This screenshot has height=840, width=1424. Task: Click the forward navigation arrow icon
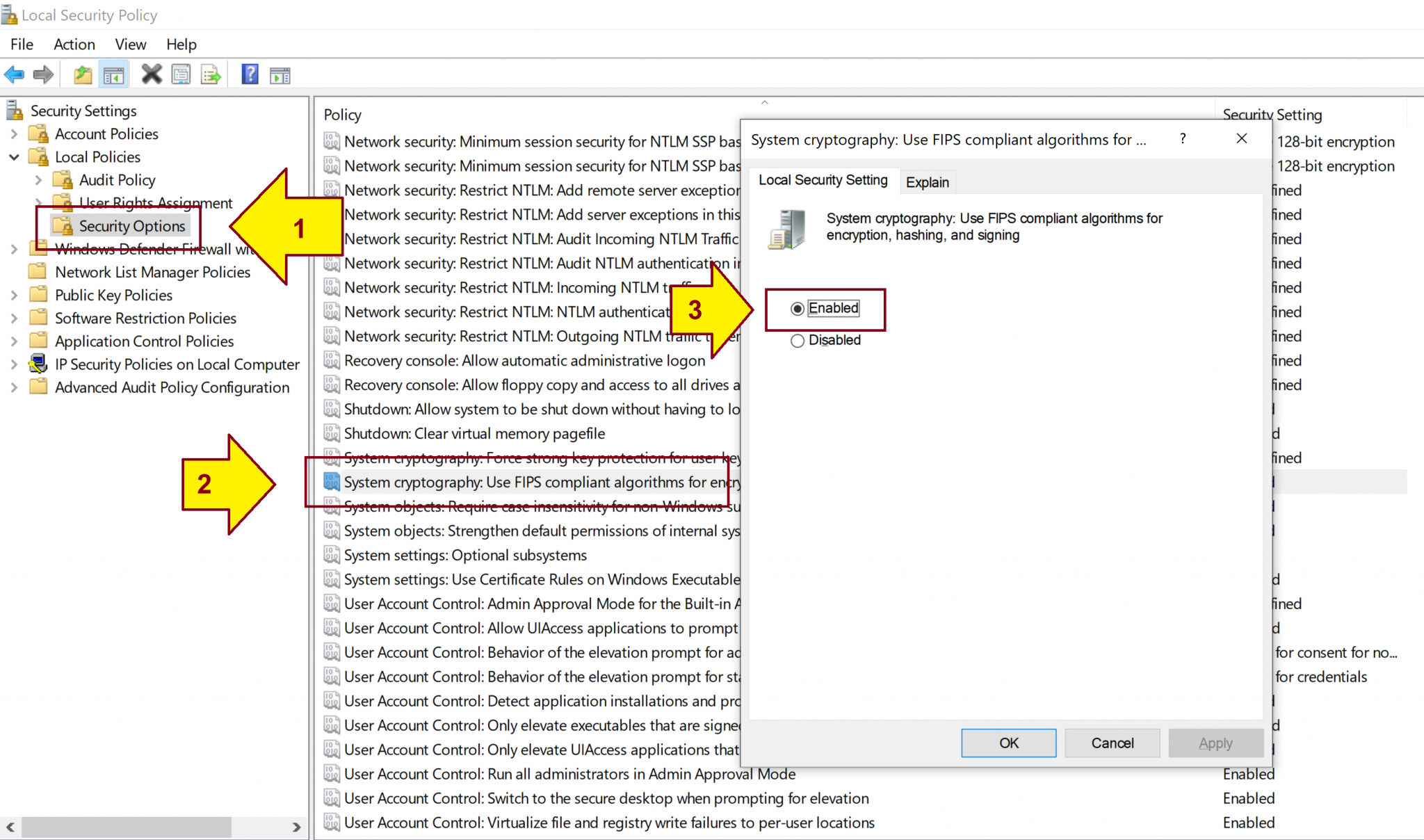(x=43, y=74)
